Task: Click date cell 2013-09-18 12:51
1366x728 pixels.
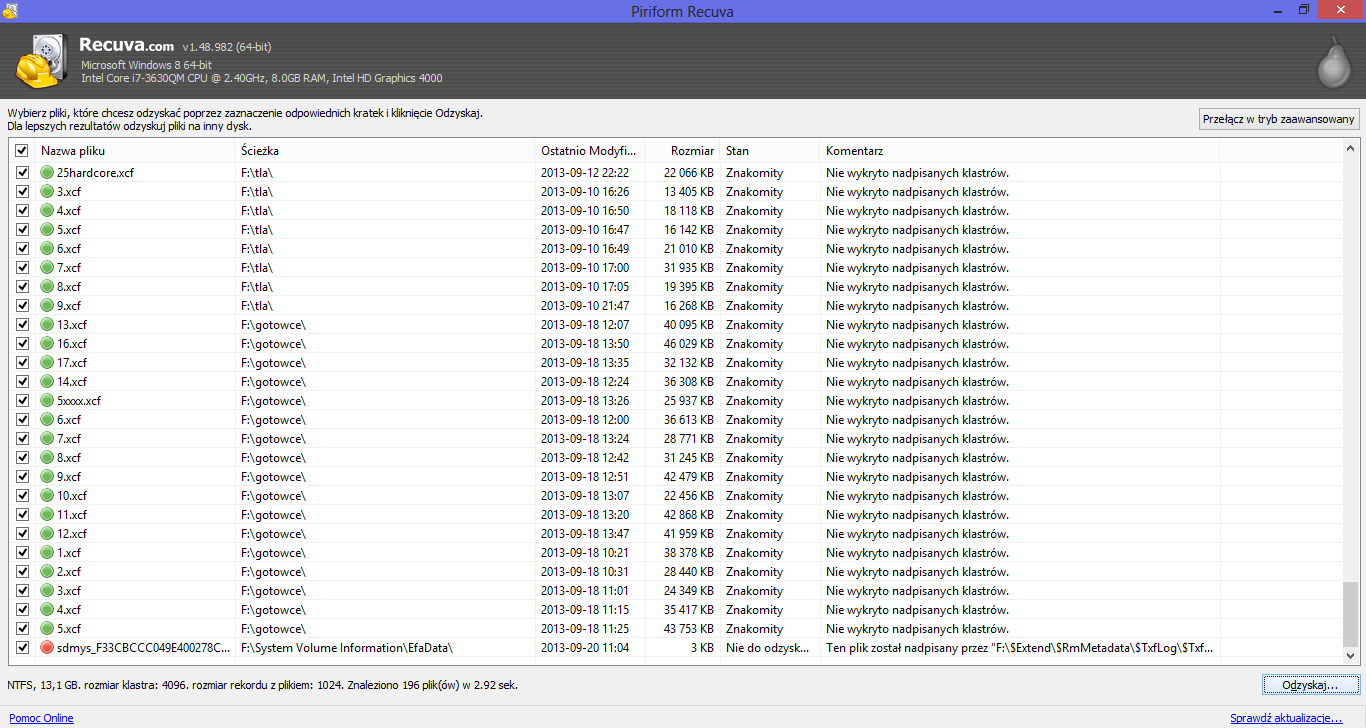Action: (x=585, y=477)
